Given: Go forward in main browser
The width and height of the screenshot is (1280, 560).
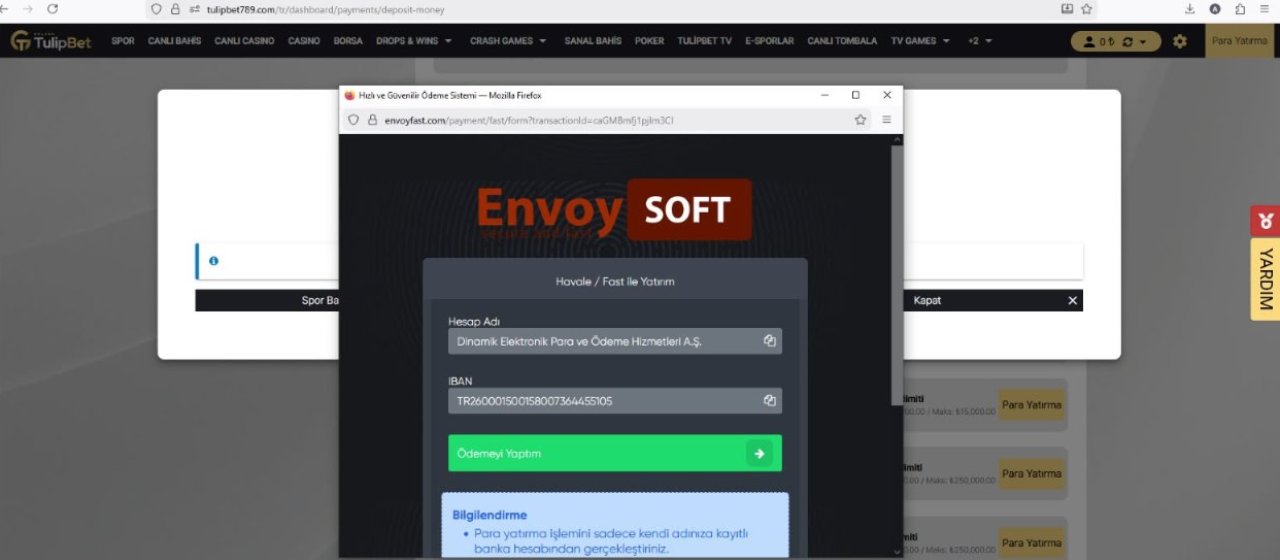Looking at the screenshot, I should point(26,9).
